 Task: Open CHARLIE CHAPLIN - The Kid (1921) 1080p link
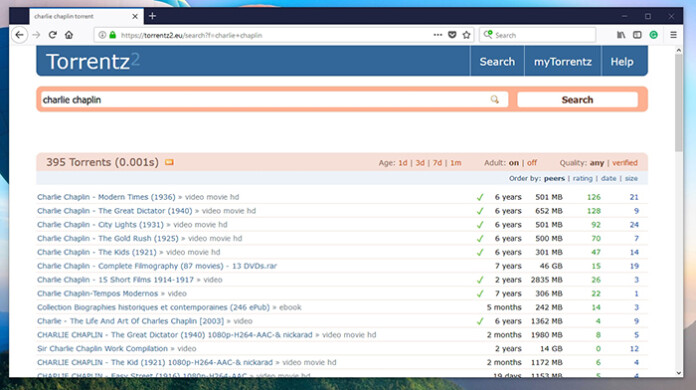pos(155,362)
